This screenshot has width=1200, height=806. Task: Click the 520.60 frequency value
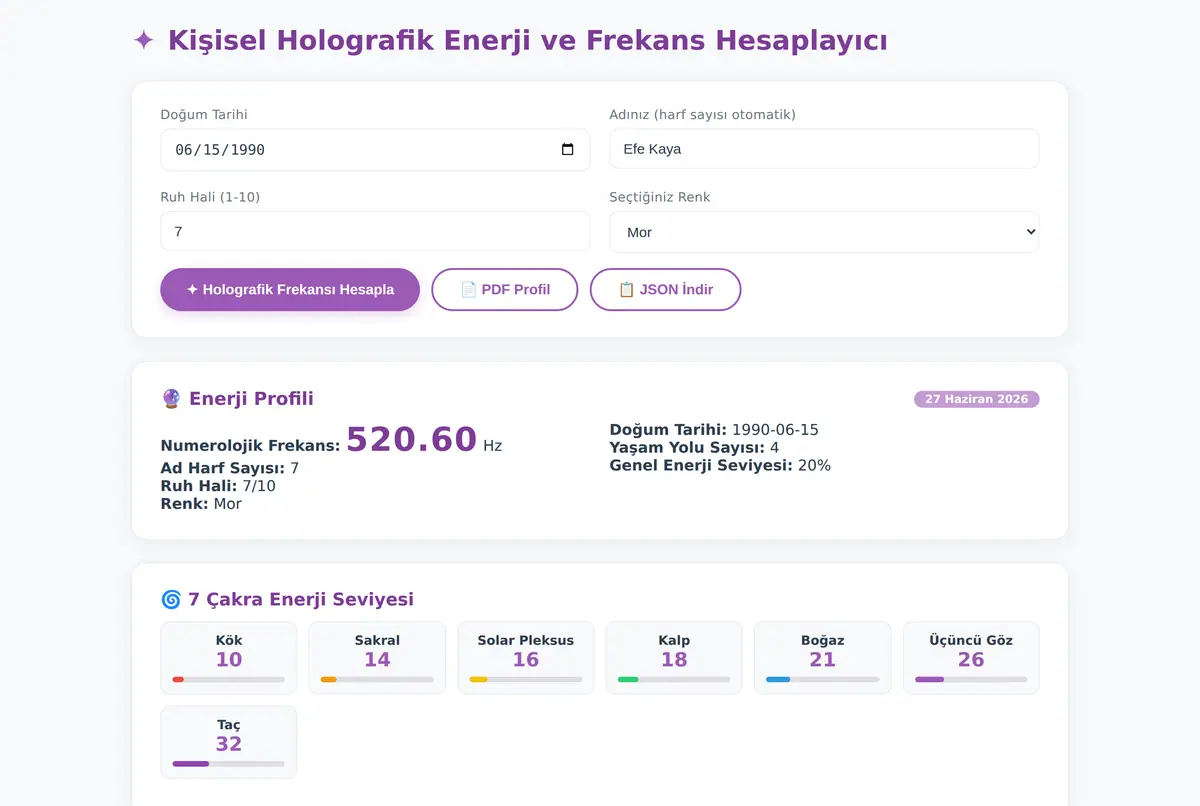click(411, 440)
